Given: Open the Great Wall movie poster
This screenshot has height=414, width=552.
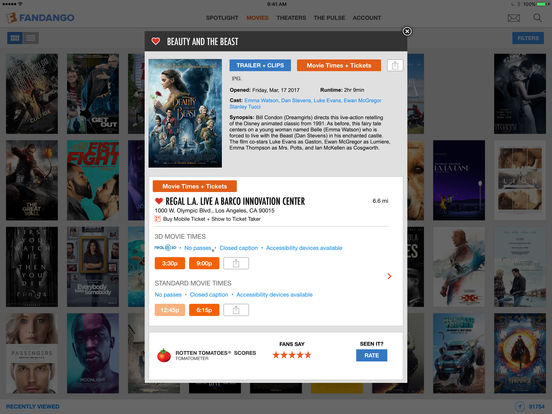Looking at the screenshot, I should coord(32,180).
